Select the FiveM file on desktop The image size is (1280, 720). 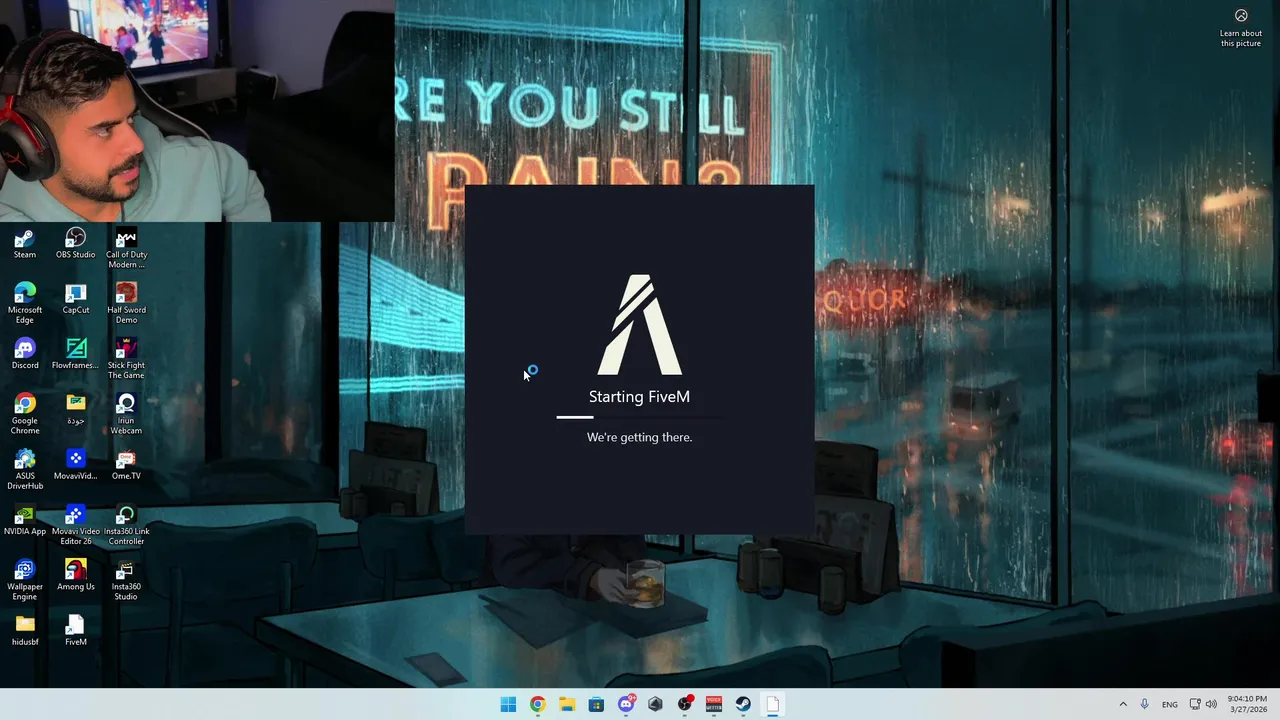tap(76, 630)
